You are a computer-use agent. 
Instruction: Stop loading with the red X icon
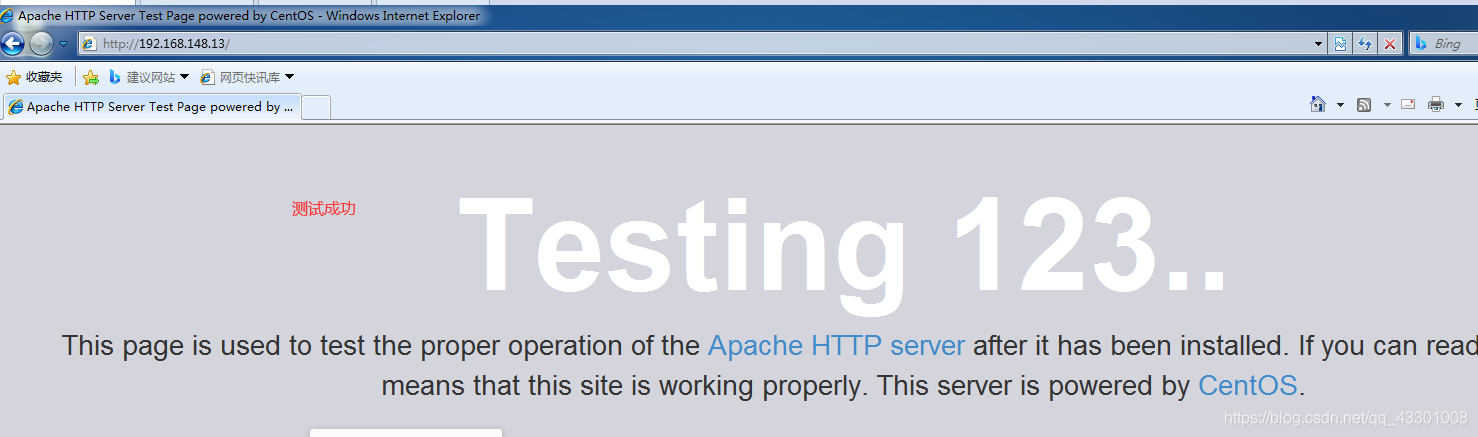1389,44
